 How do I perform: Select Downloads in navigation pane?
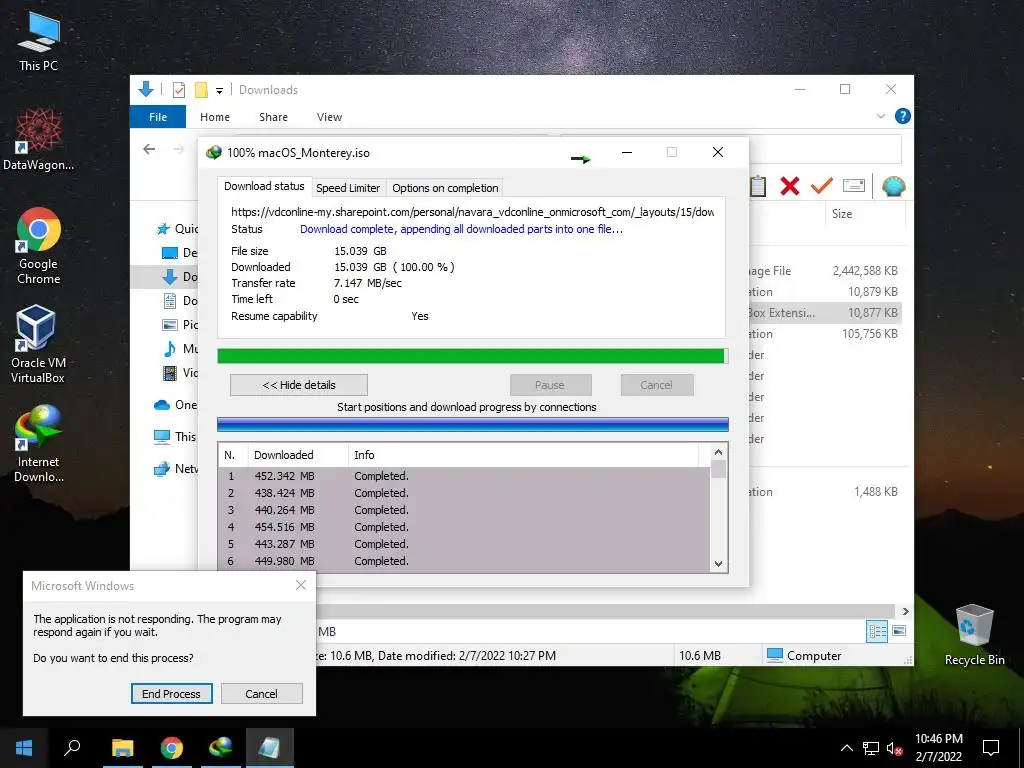[165, 277]
